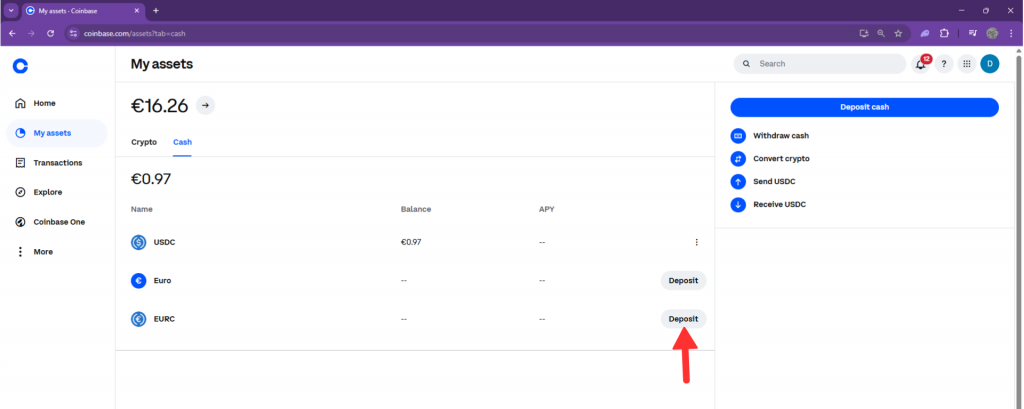Click the Euro currency icon
The image size is (1024, 409).
click(x=138, y=281)
